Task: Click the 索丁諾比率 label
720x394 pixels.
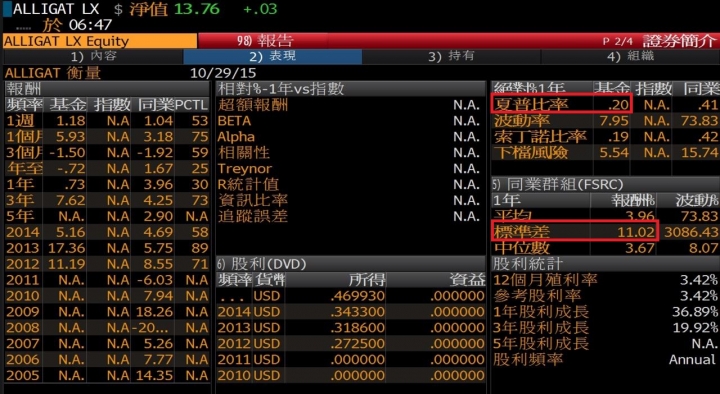Action: pyautogui.click(x=540, y=136)
